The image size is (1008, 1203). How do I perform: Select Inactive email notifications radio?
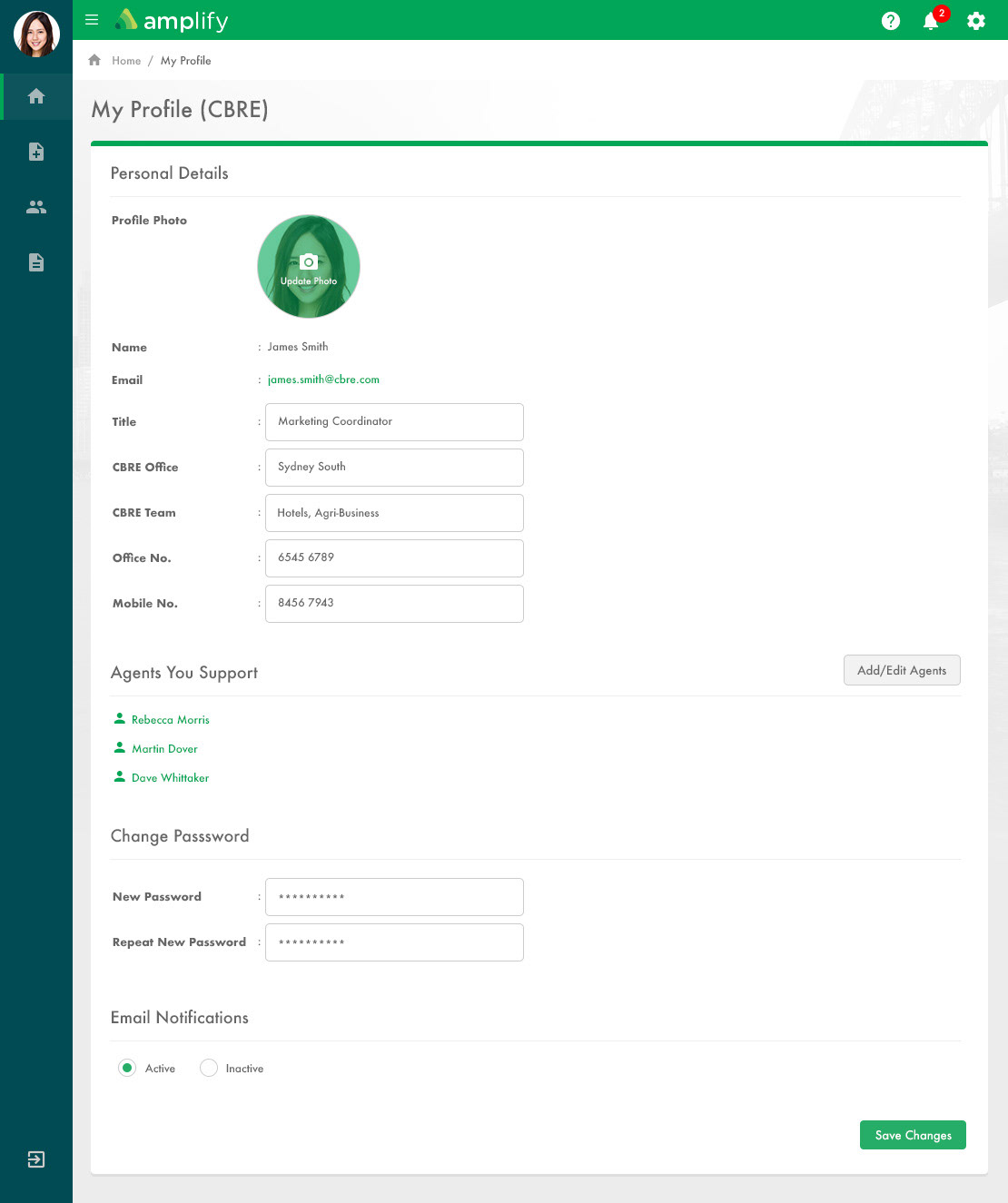pyautogui.click(x=209, y=1068)
